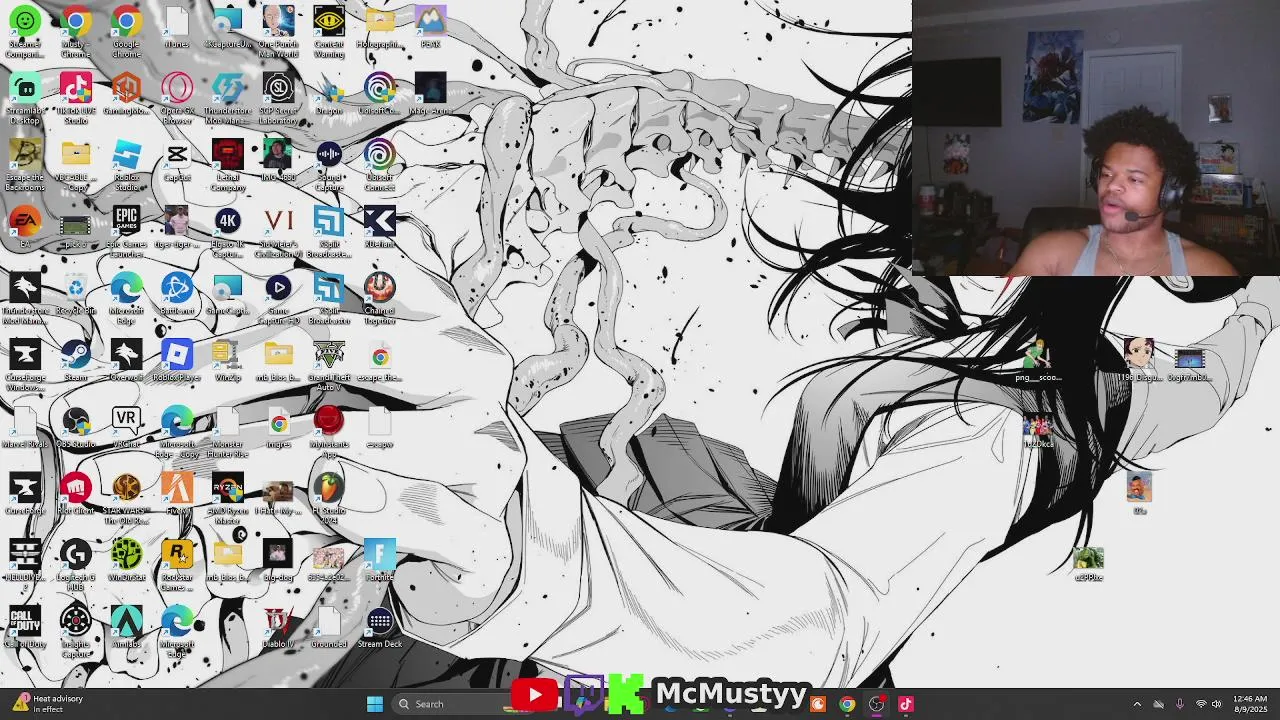Open the taskbar volume control
Screen dimensions: 1280x720
tap(1217, 704)
